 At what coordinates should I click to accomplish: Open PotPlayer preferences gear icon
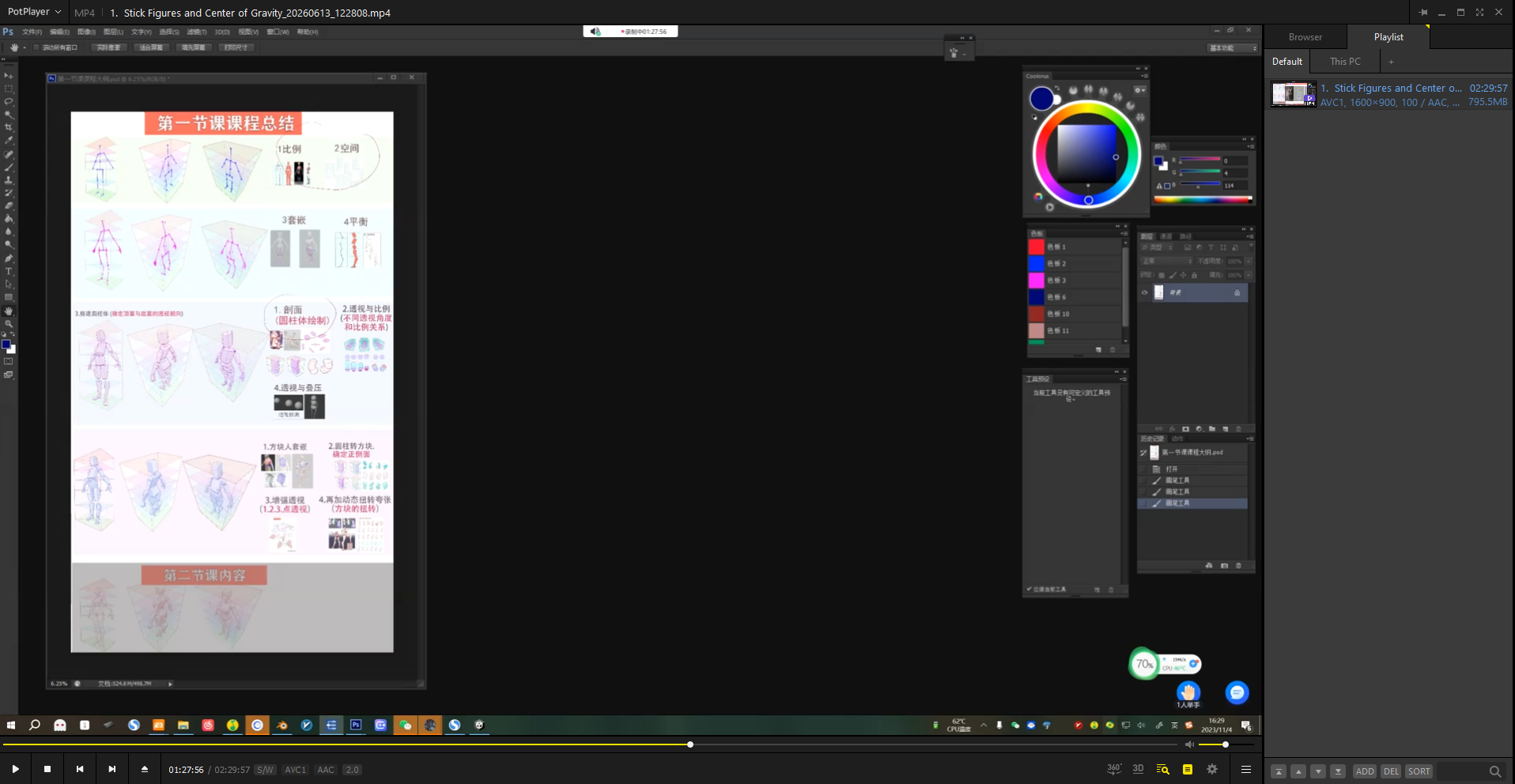pyautogui.click(x=1212, y=769)
